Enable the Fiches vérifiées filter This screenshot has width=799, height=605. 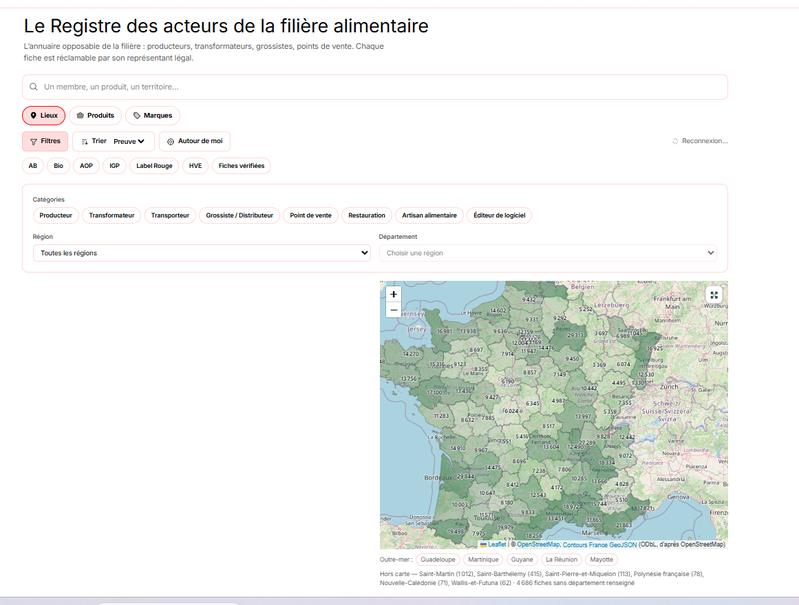242,166
